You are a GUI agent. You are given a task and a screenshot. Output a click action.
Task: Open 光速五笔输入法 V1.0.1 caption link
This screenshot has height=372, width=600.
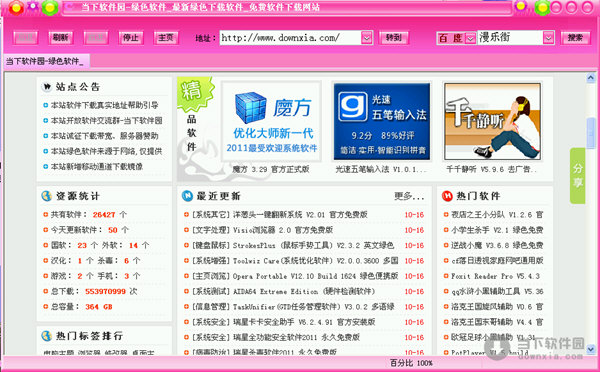(x=381, y=169)
